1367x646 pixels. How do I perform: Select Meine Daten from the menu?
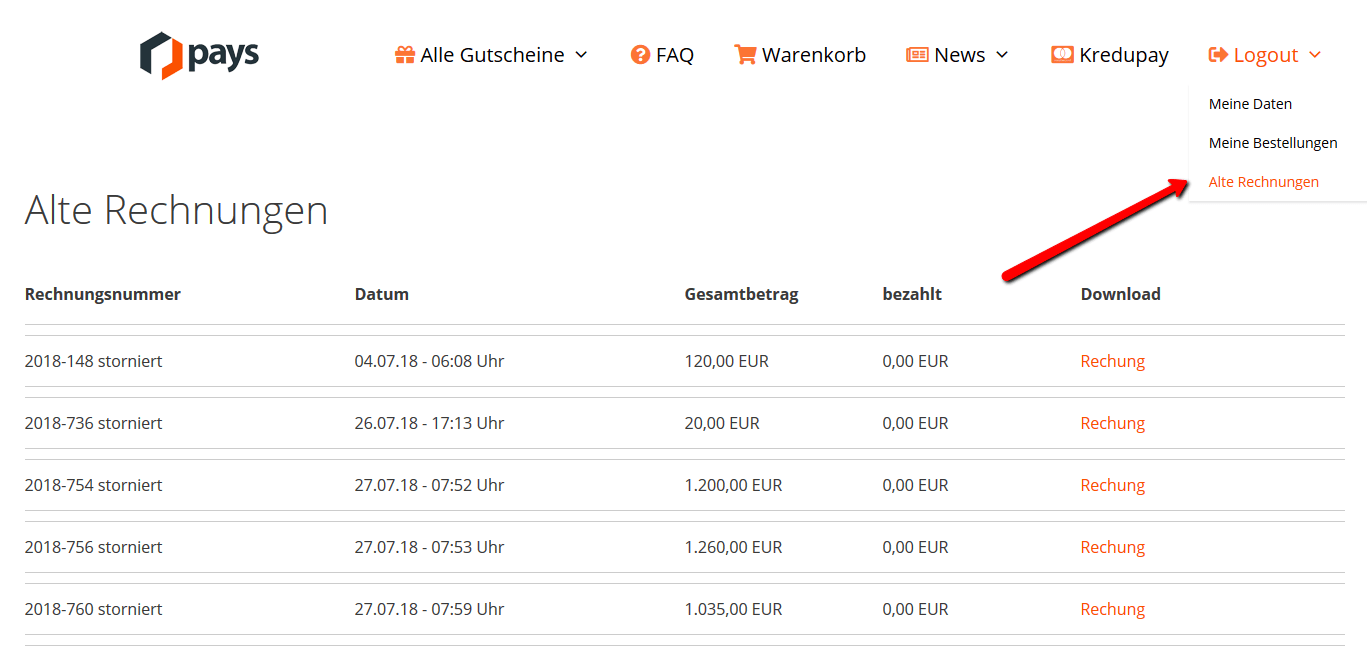pos(1250,104)
